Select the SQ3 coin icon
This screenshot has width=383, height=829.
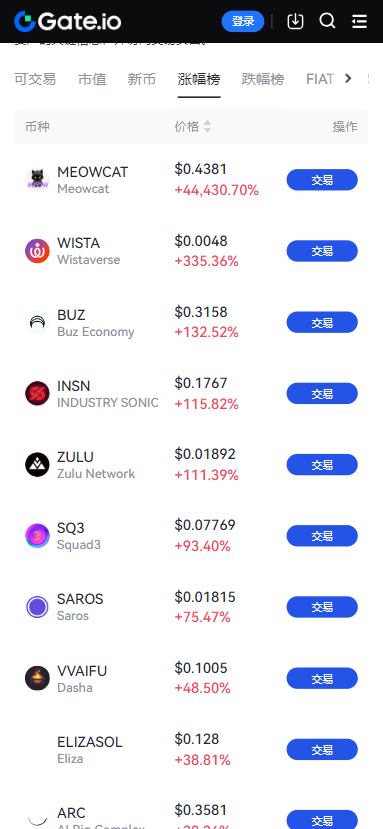[37, 536]
